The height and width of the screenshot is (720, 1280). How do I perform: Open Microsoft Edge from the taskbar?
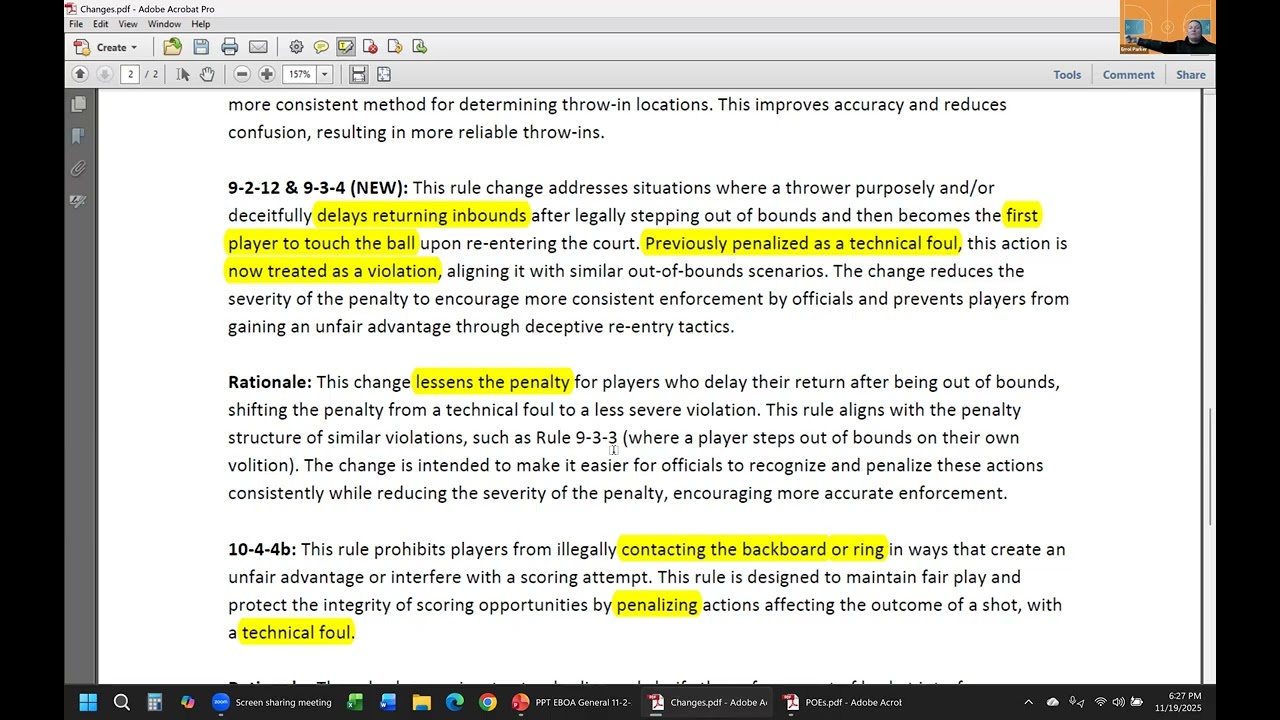[x=454, y=702]
